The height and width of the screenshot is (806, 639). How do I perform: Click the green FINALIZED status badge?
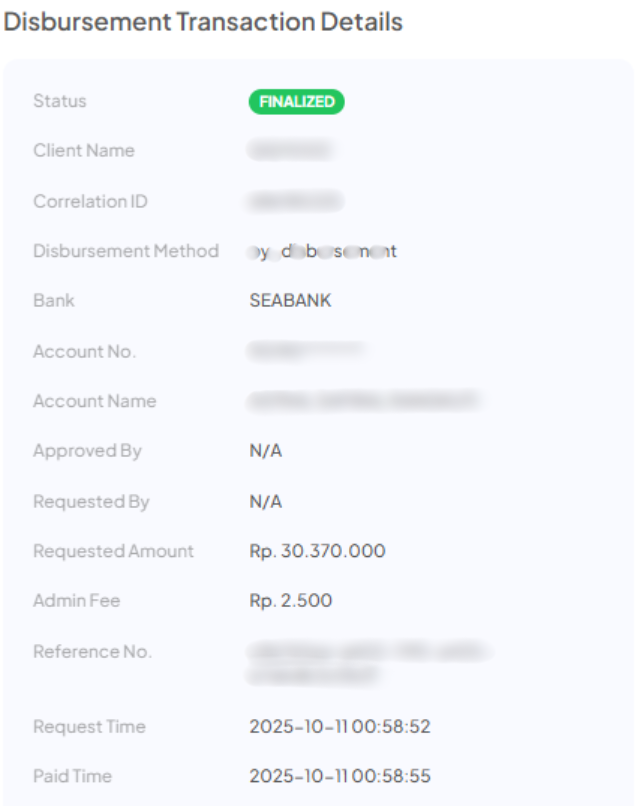(x=296, y=101)
